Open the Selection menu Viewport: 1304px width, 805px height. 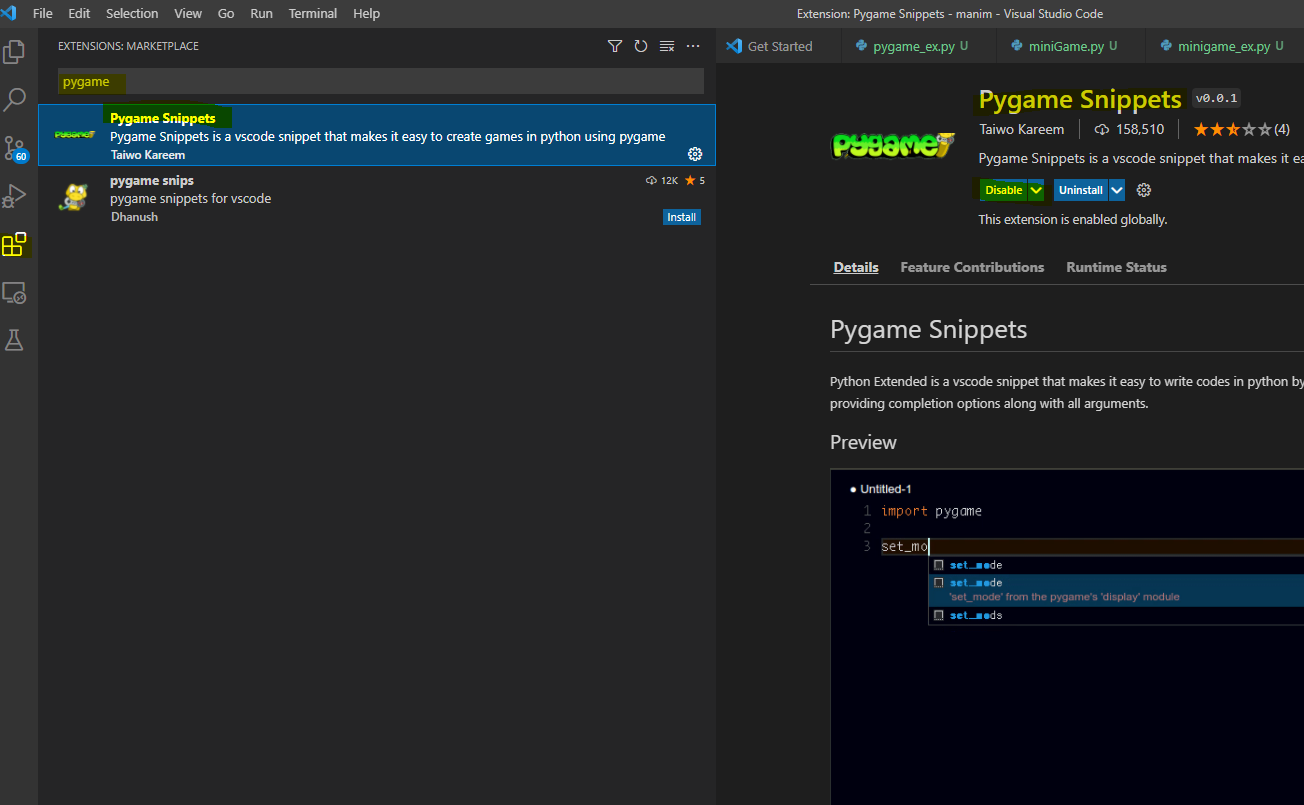click(x=132, y=13)
